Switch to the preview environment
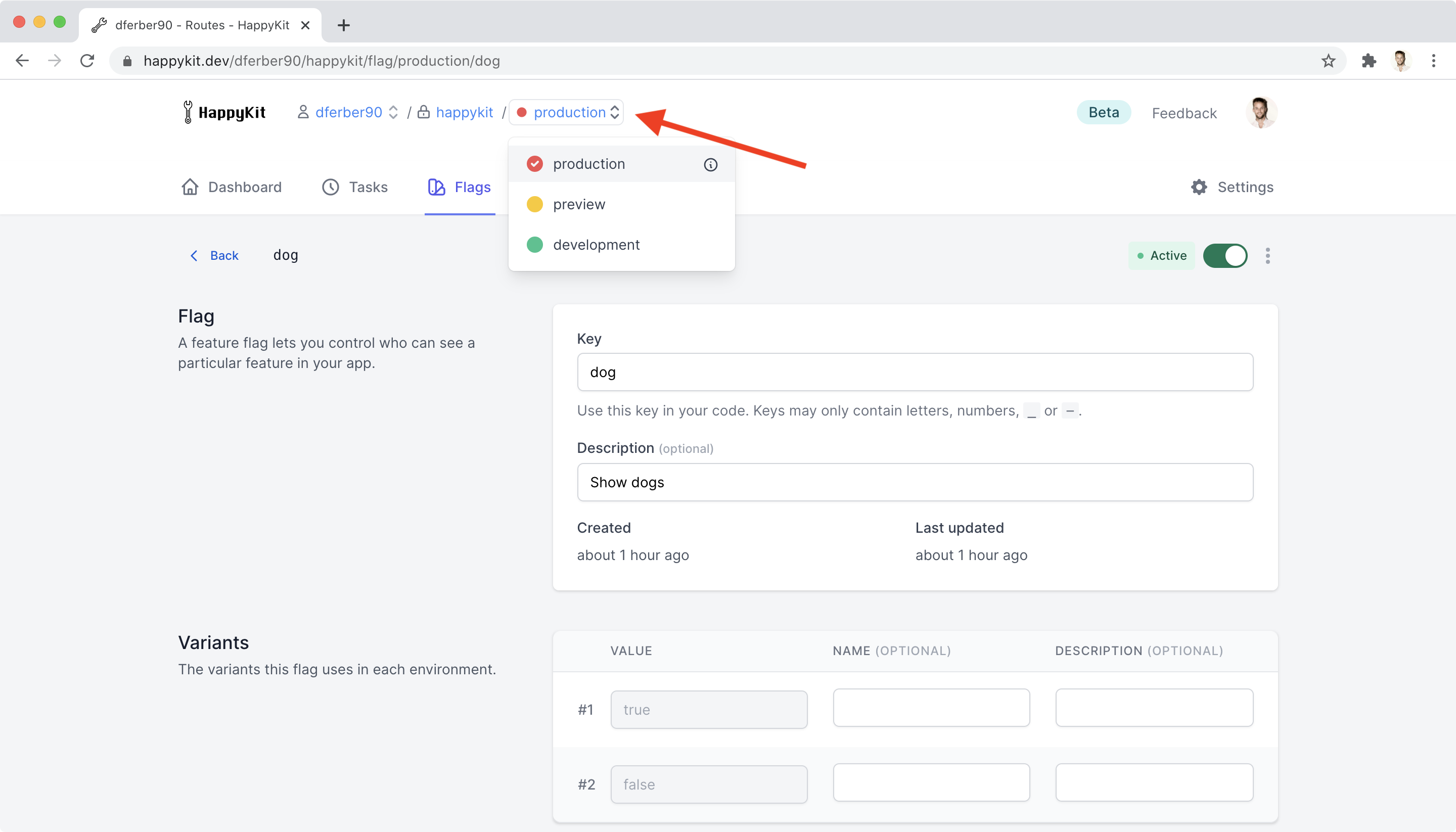Image resolution: width=1456 pixels, height=832 pixels. [580, 204]
